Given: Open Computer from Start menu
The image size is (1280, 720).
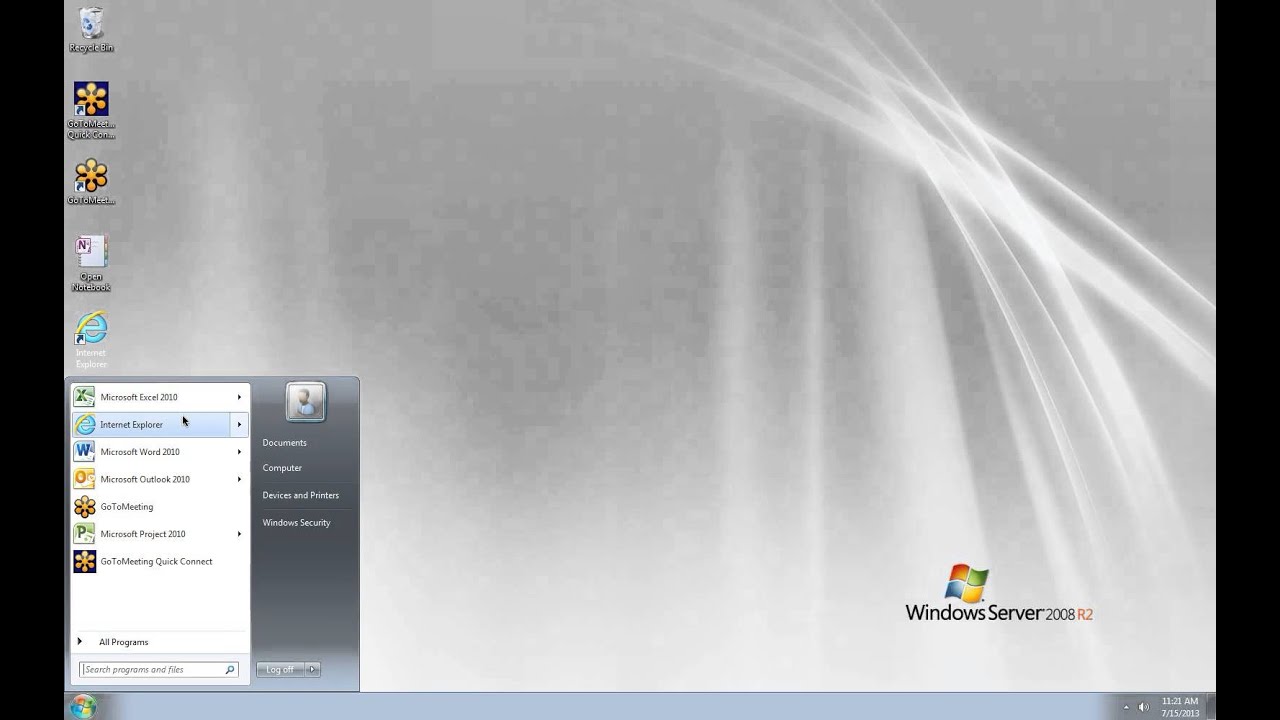Looking at the screenshot, I should pos(282,468).
